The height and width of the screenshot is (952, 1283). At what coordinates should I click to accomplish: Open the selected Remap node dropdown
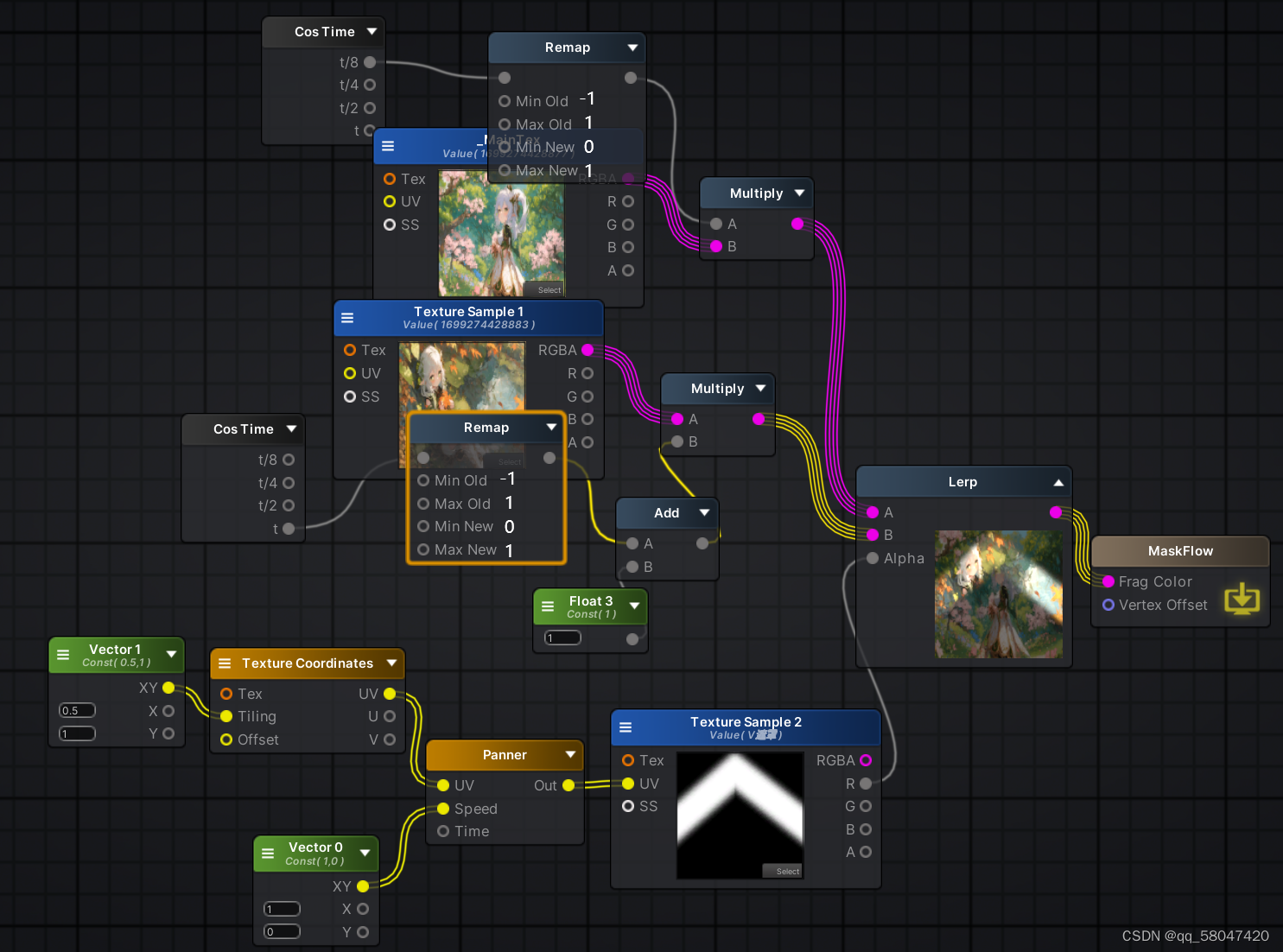[551, 427]
